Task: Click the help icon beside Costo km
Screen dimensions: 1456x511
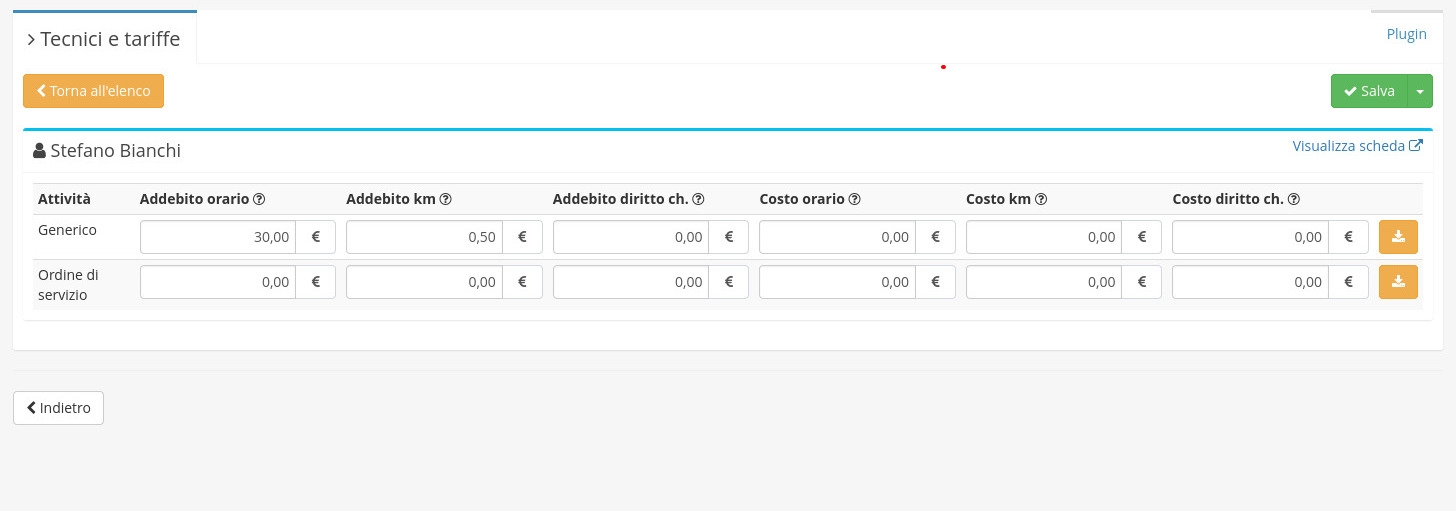Action: pos(1041,199)
